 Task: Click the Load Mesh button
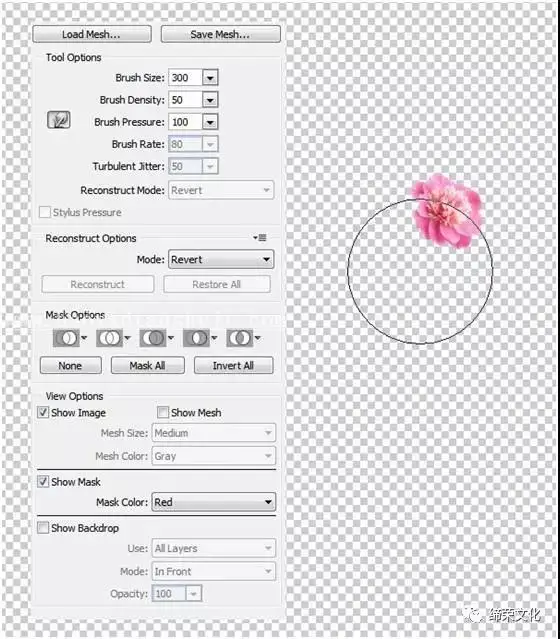pos(92,34)
